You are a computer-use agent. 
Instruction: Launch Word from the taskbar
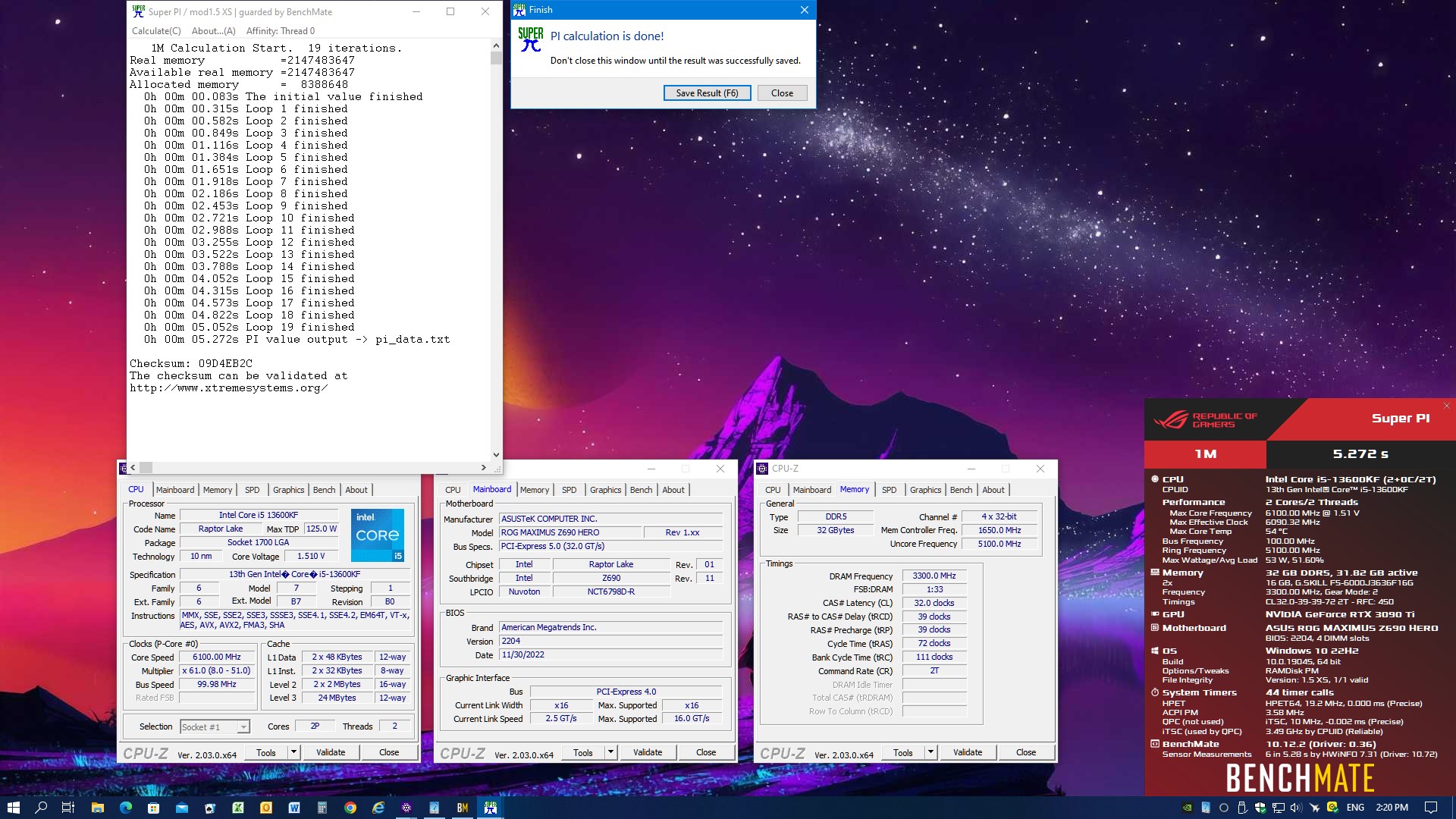pos(293,808)
